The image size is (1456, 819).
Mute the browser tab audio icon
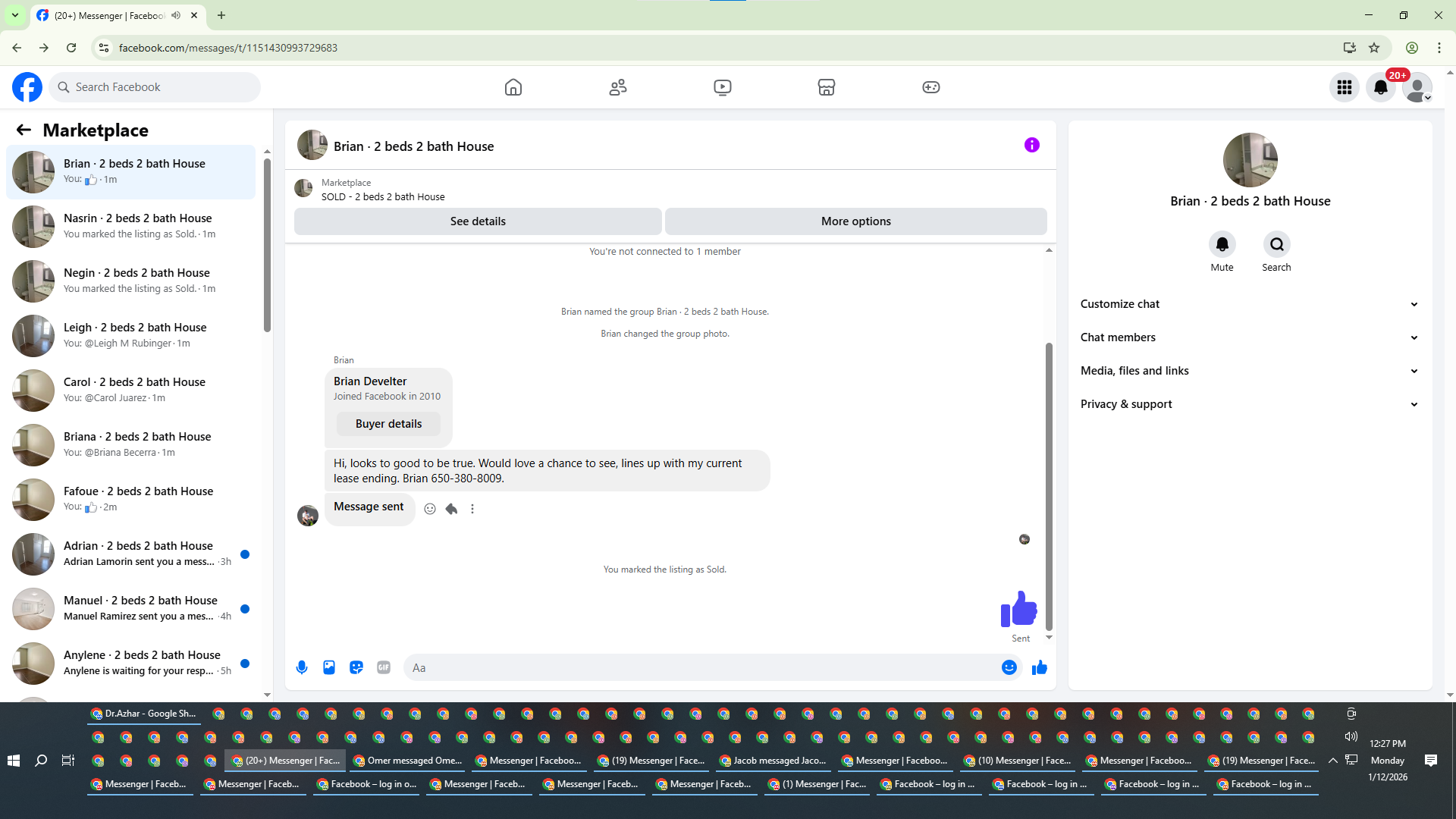point(176,15)
